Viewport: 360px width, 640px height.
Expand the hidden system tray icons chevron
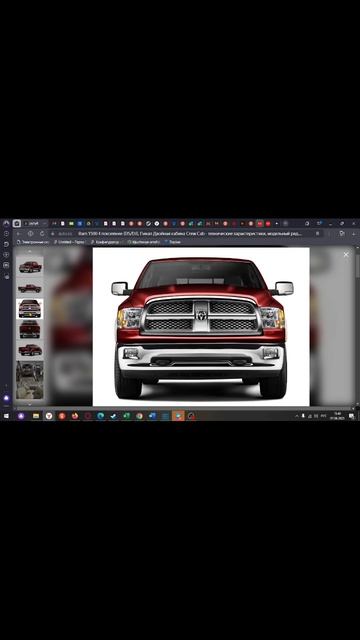coord(297,416)
